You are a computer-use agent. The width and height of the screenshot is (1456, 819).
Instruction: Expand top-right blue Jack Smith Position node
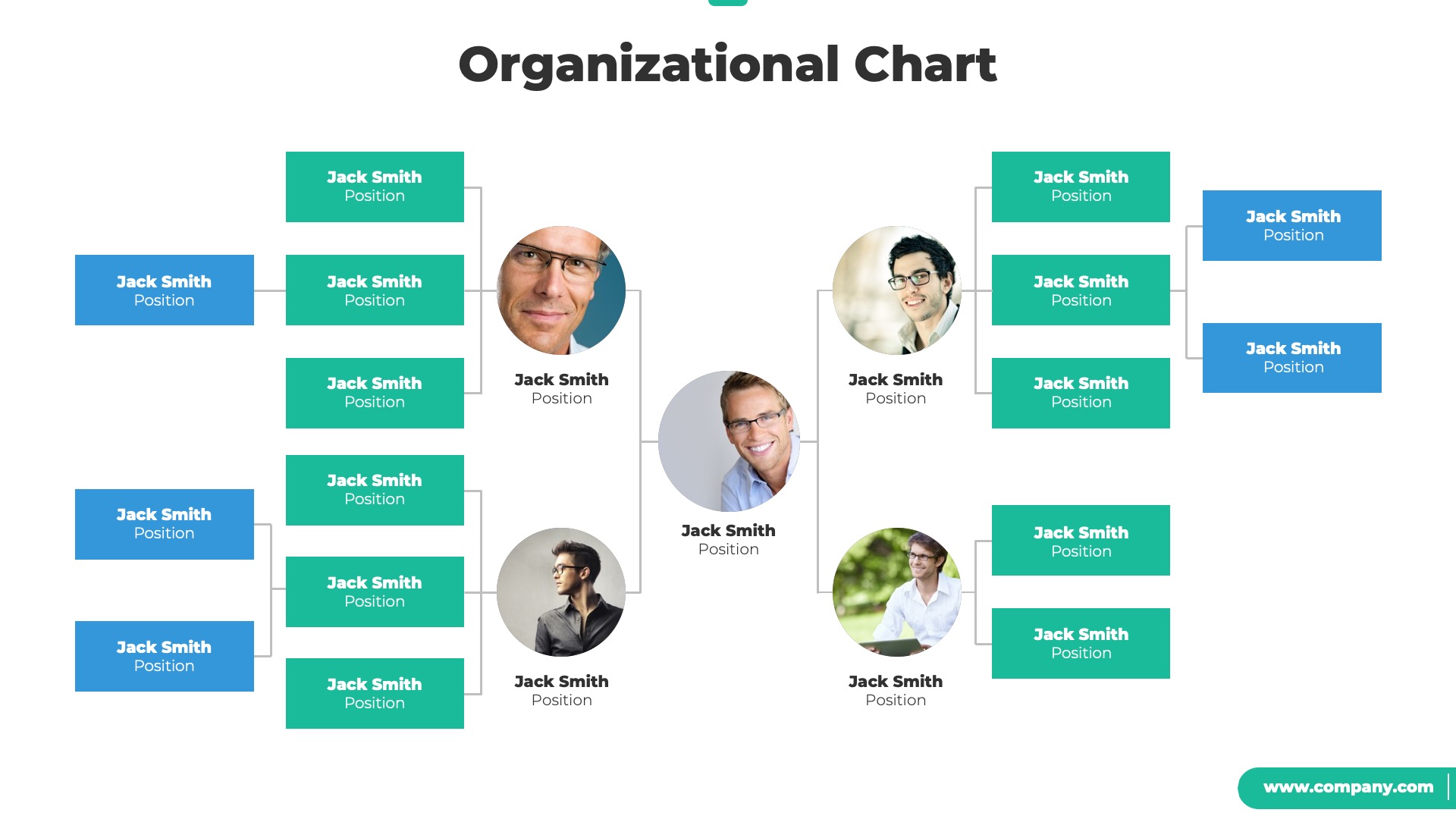click(x=1294, y=225)
